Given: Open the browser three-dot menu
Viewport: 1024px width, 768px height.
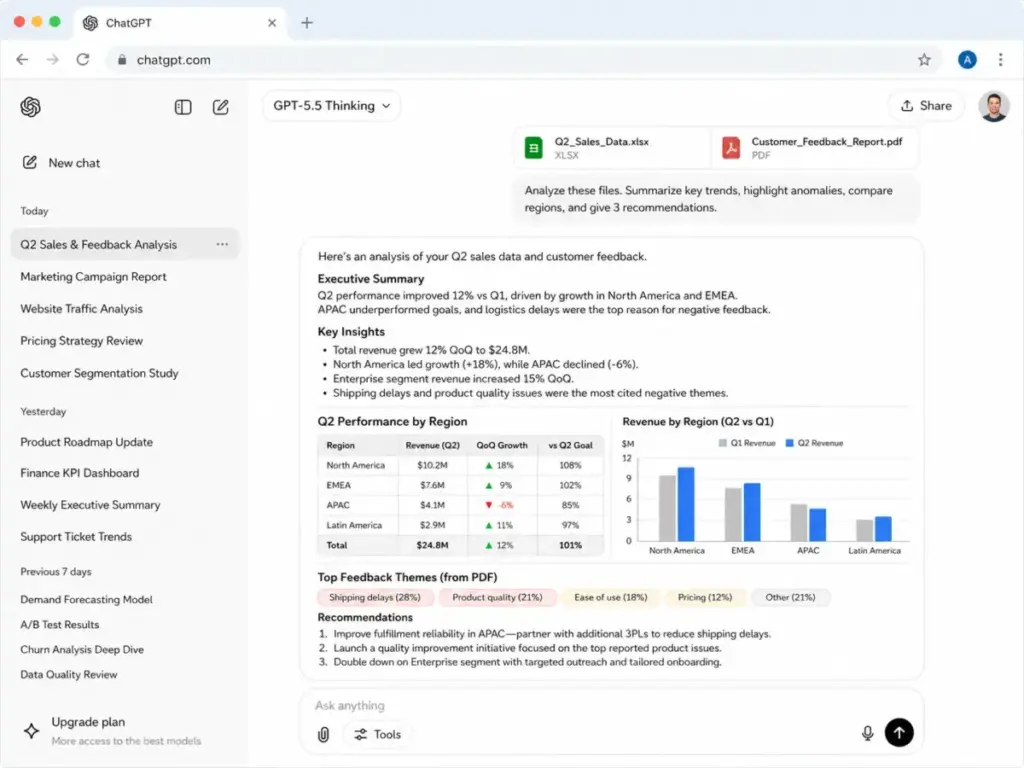Looking at the screenshot, I should pyautogui.click(x=1000, y=59).
